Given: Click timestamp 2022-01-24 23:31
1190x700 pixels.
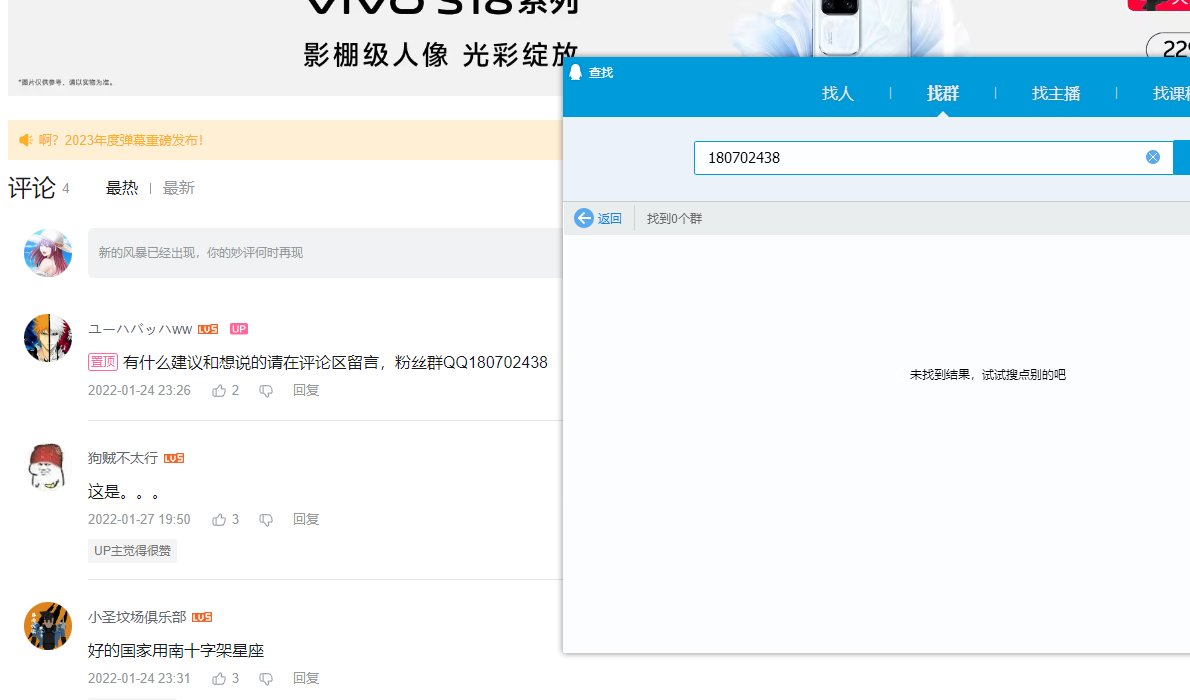Looking at the screenshot, I should tap(139, 678).
